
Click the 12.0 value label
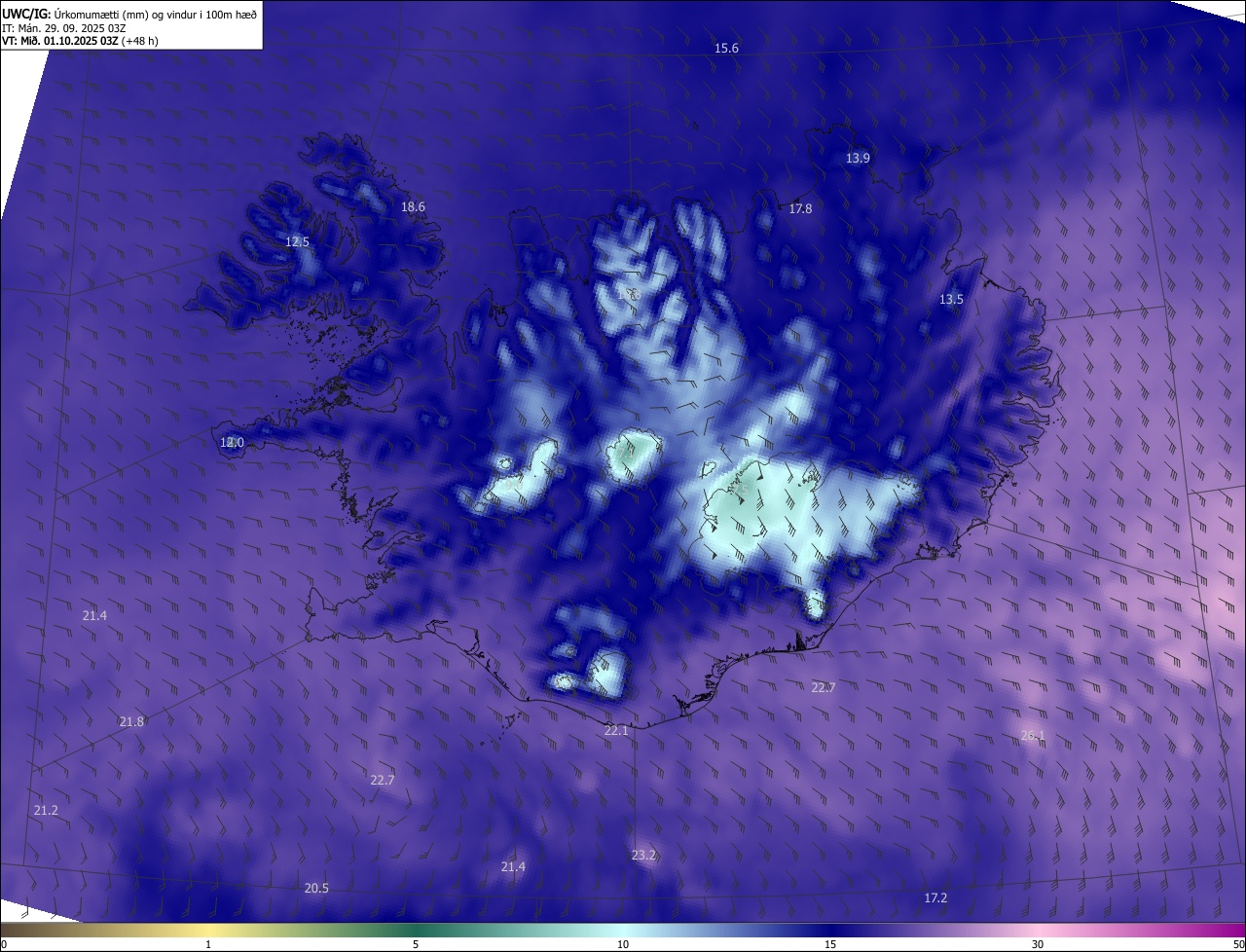(232, 442)
